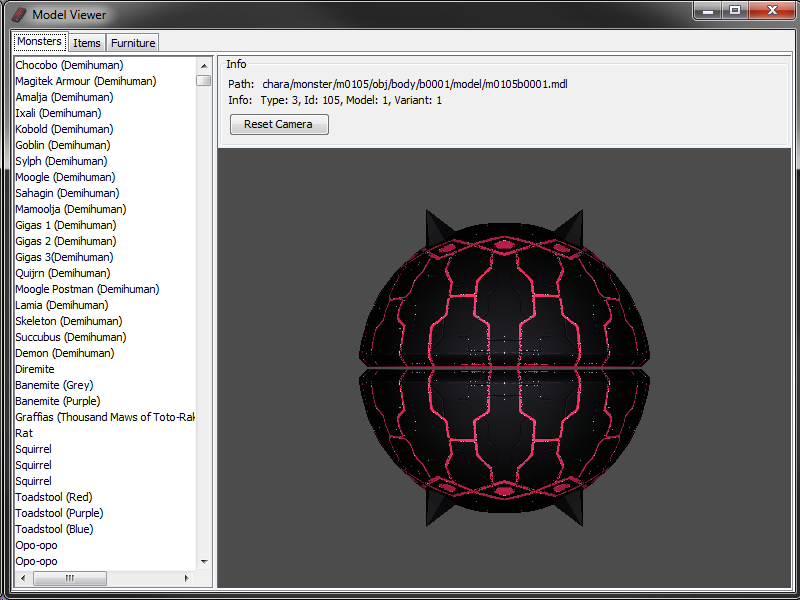This screenshot has width=800, height=600.
Task: Maximize the Model Viewer window
Action: (x=735, y=11)
